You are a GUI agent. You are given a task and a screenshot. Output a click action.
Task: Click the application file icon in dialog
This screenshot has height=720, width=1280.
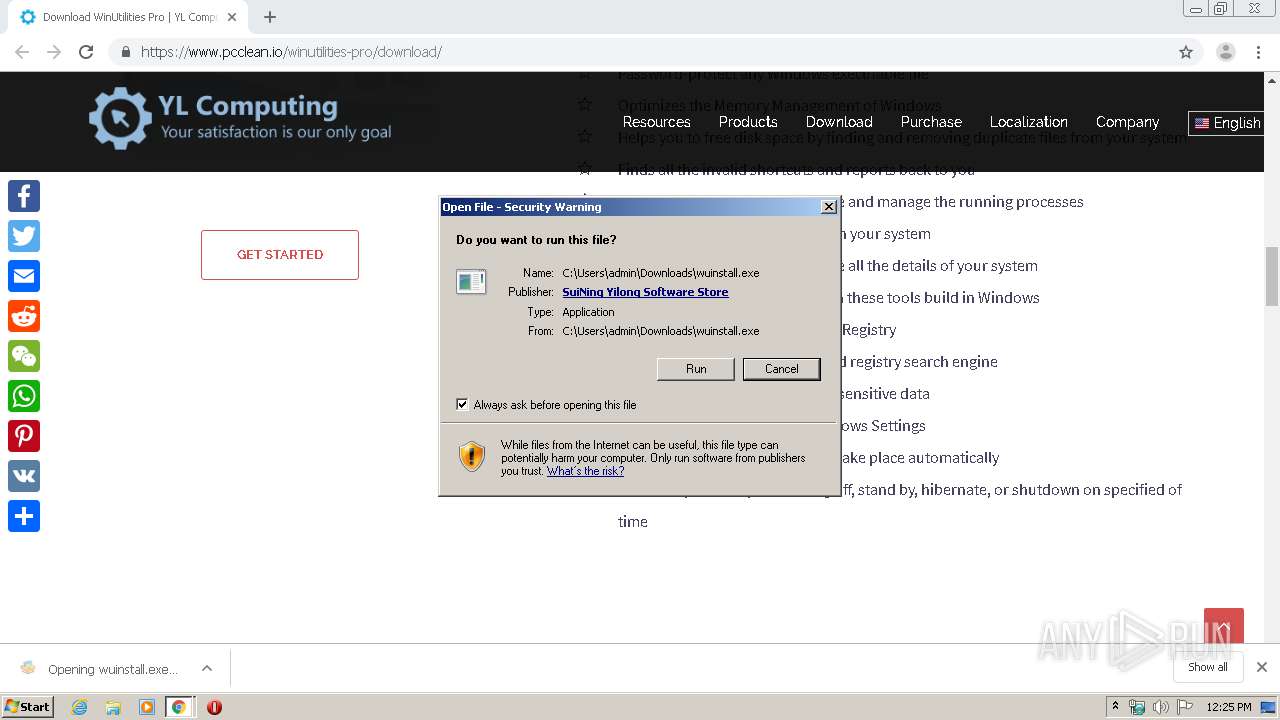471,282
